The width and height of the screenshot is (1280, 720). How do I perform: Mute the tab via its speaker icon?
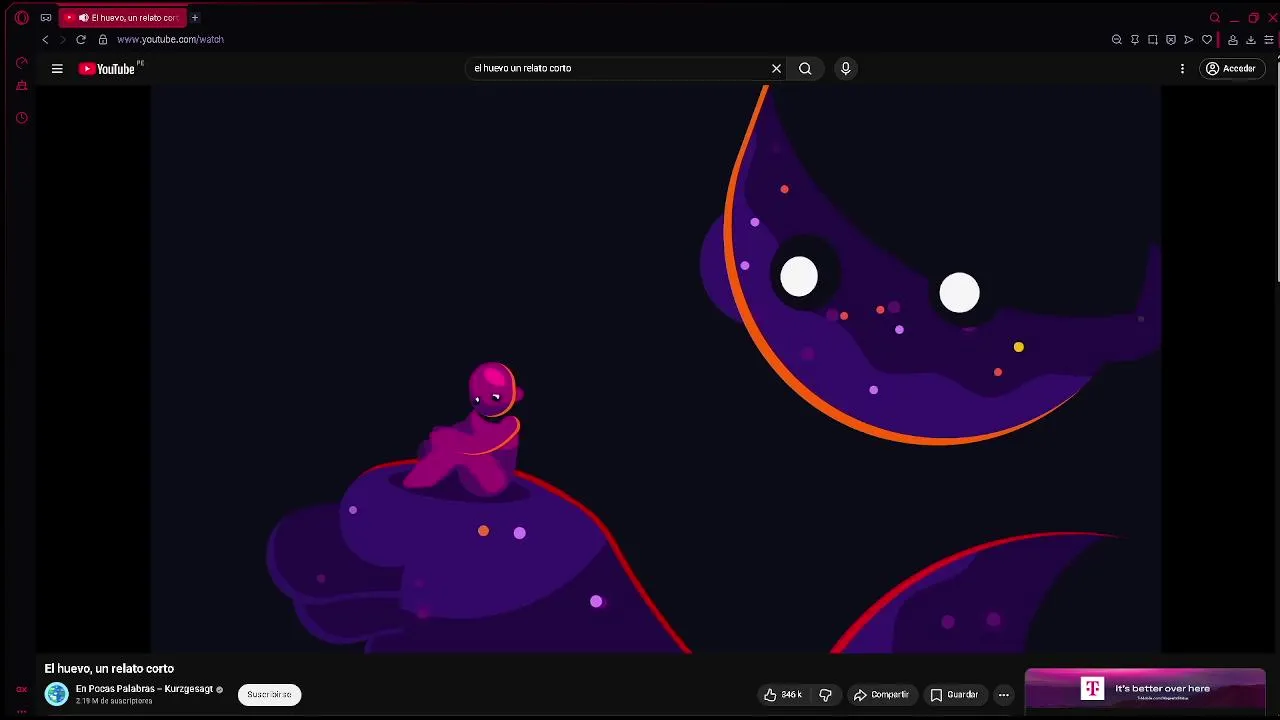pyautogui.click(x=83, y=18)
